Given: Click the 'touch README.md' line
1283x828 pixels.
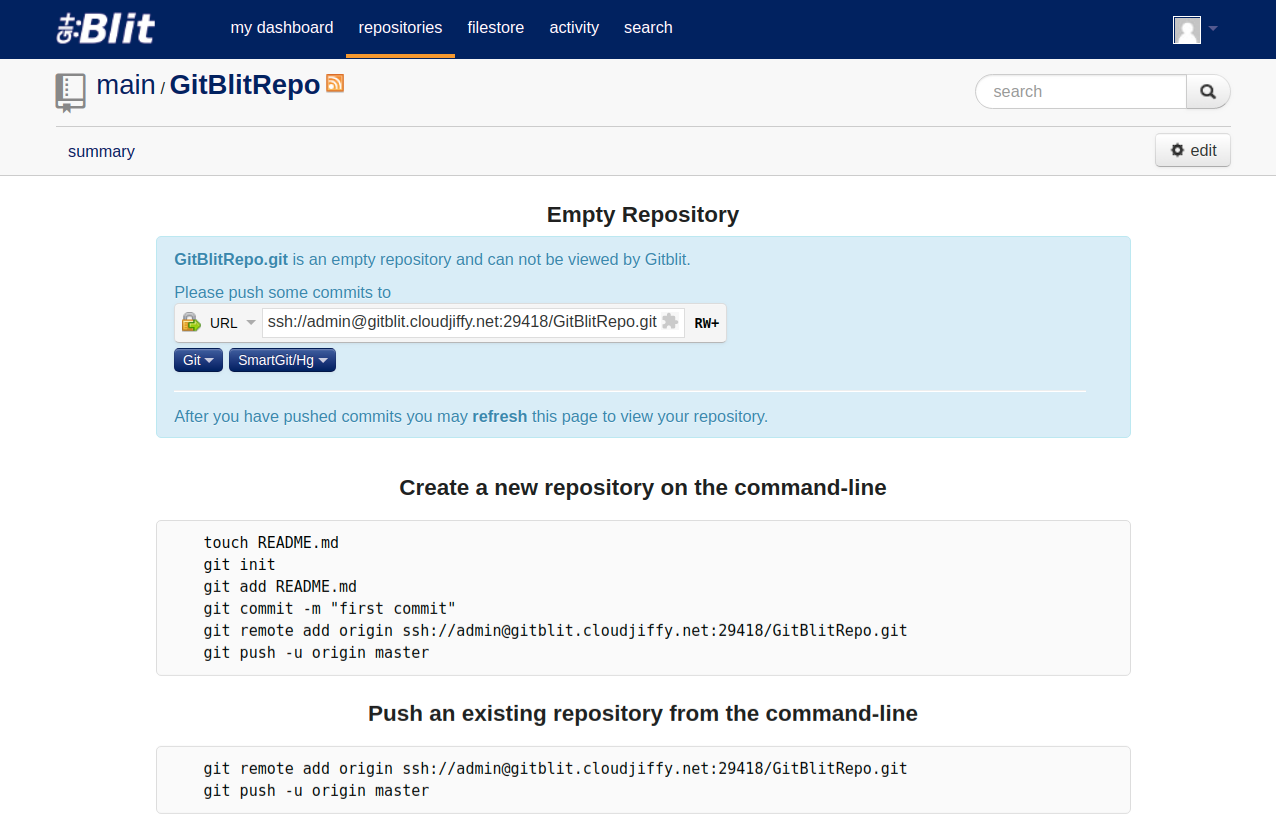Looking at the screenshot, I should (271, 543).
